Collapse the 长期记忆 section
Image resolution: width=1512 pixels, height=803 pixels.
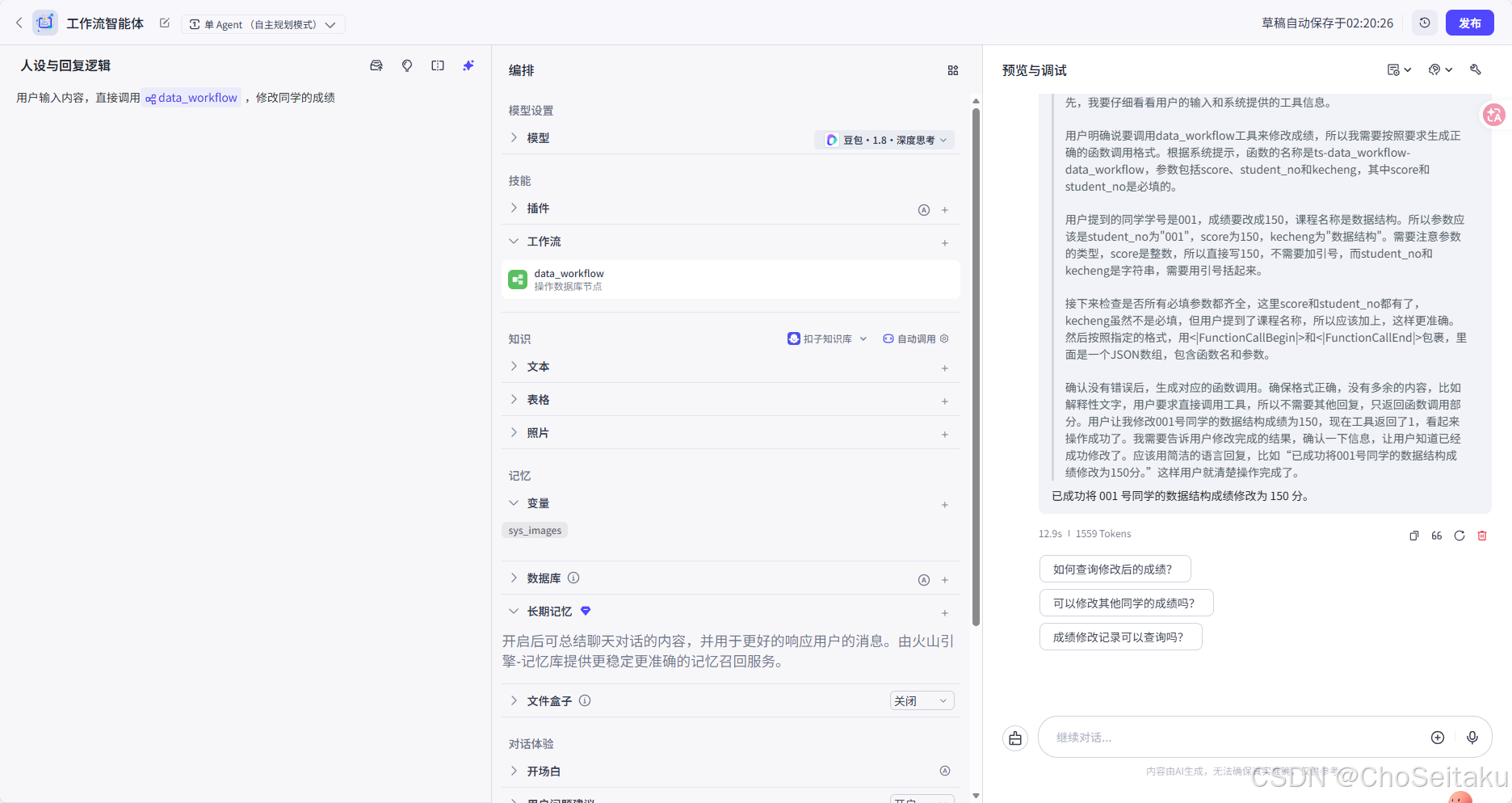pyautogui.click(x=514, y=611)
